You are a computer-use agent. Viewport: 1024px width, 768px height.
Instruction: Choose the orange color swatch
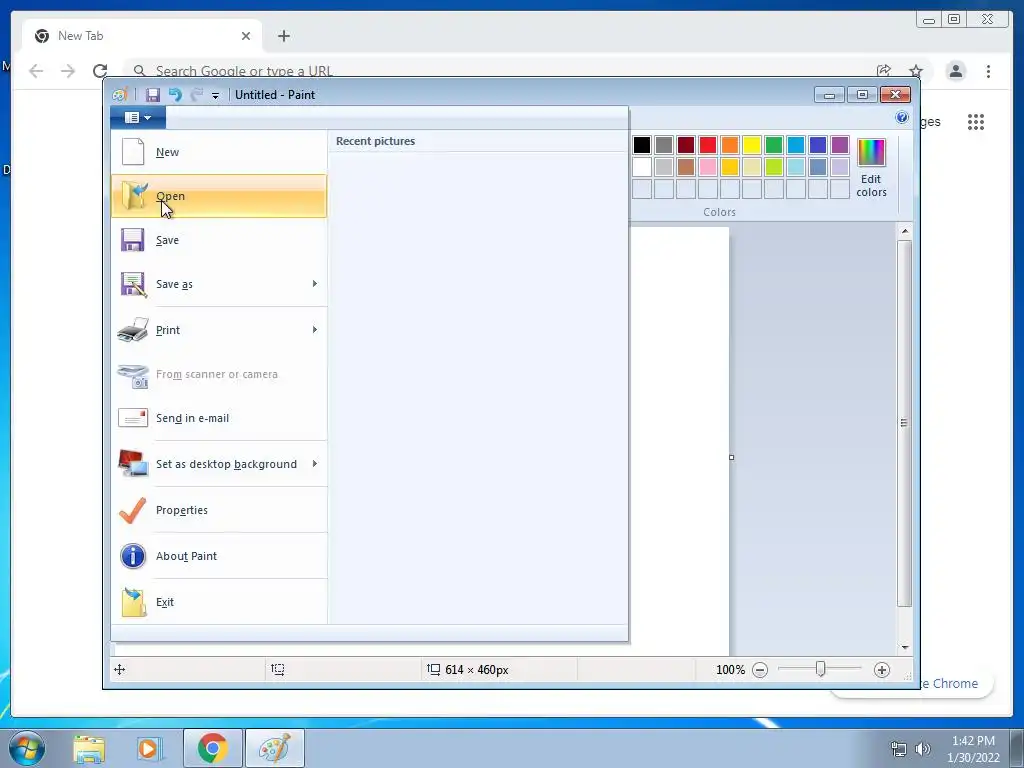click(x=730, y=145)
